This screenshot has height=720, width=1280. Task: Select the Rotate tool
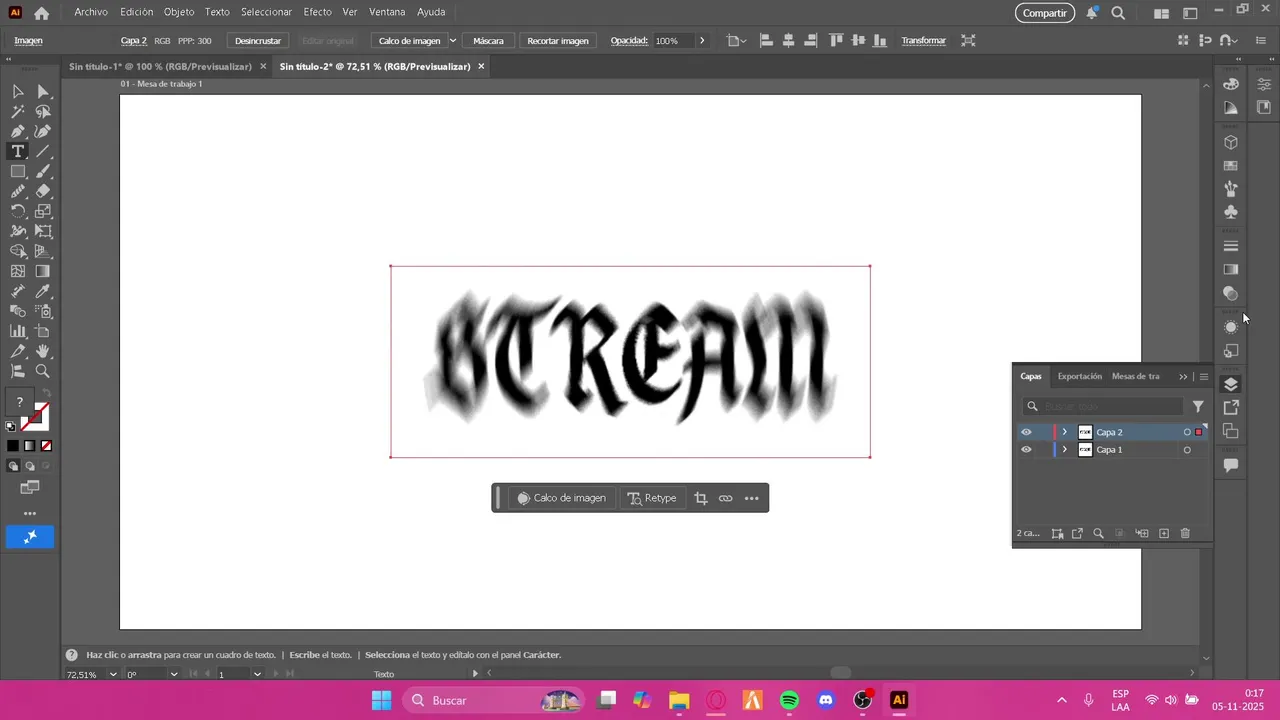tap(18, 211)
